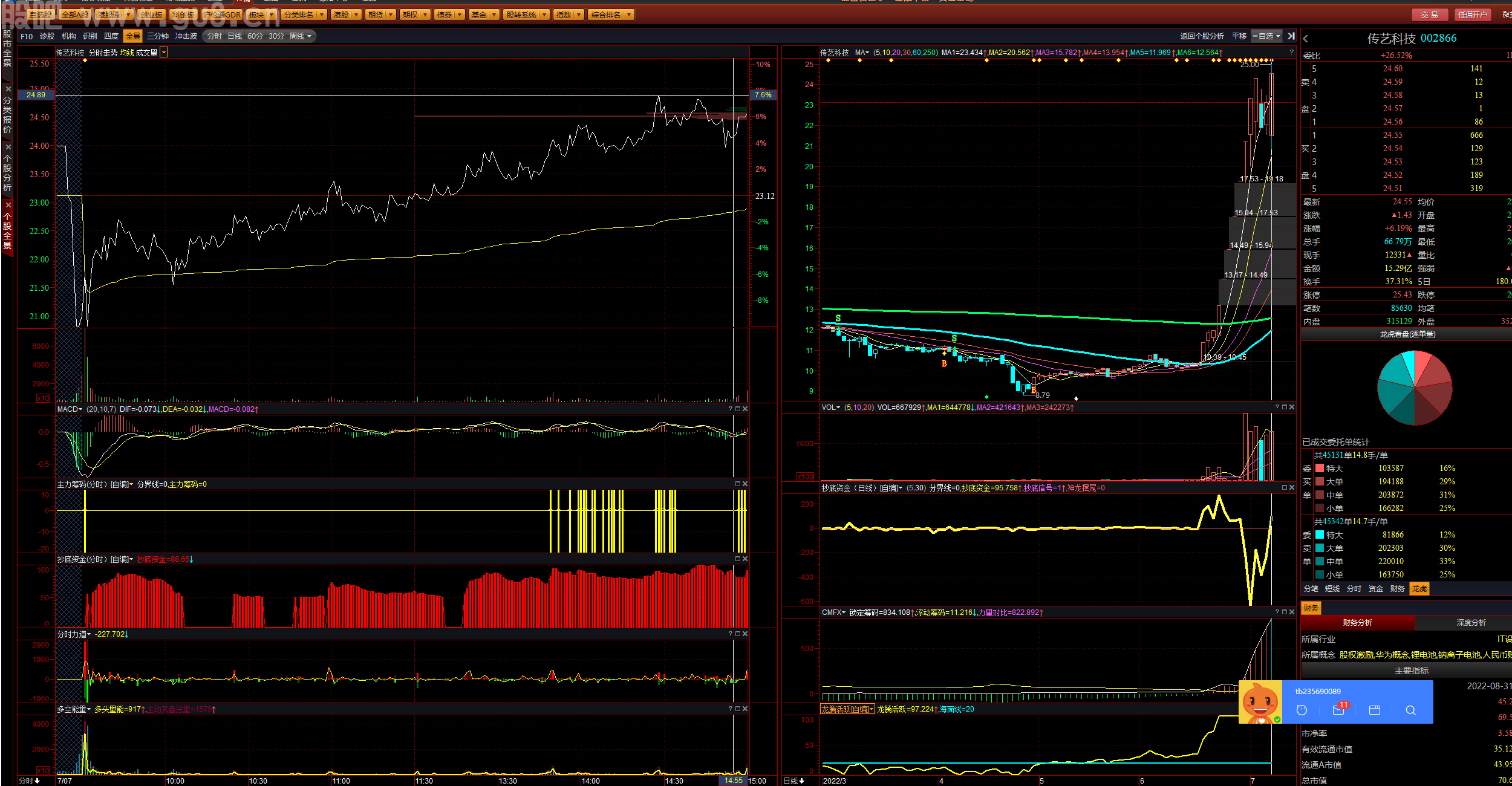Switch to the 诊股 tab
1512x786 pixels.
47,36
